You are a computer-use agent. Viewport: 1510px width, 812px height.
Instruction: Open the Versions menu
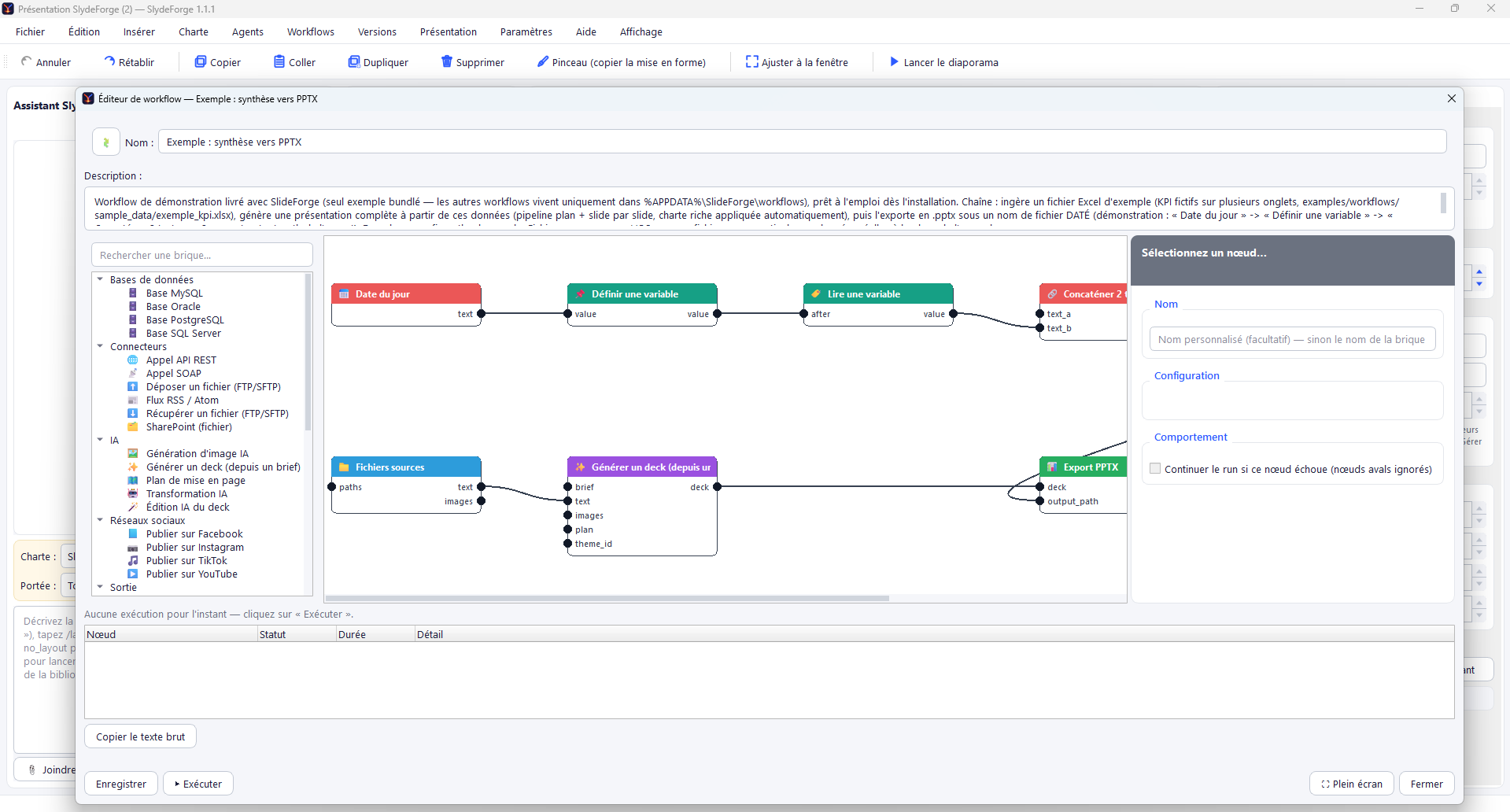[x=377, y=32]
